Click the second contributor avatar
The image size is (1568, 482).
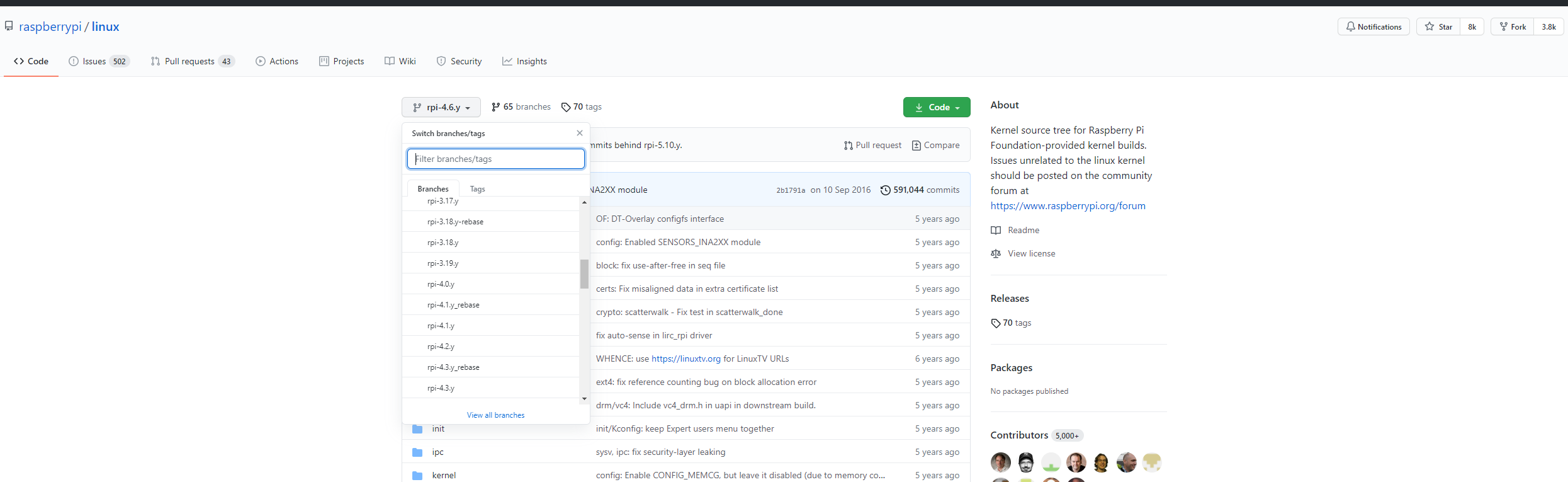click(1025, 462)
